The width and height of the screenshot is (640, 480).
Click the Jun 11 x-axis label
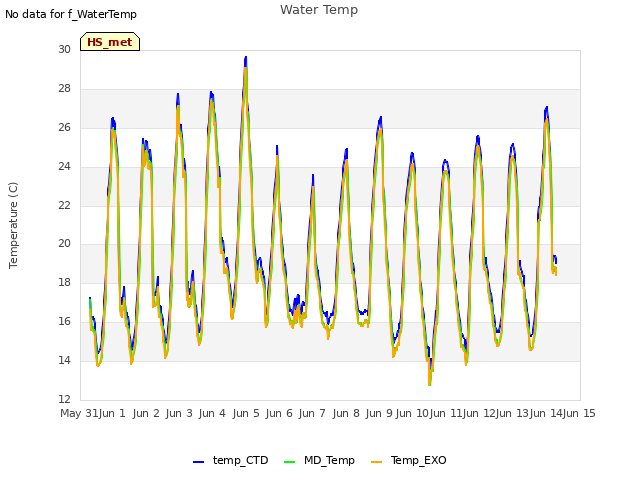click(445, 413)
